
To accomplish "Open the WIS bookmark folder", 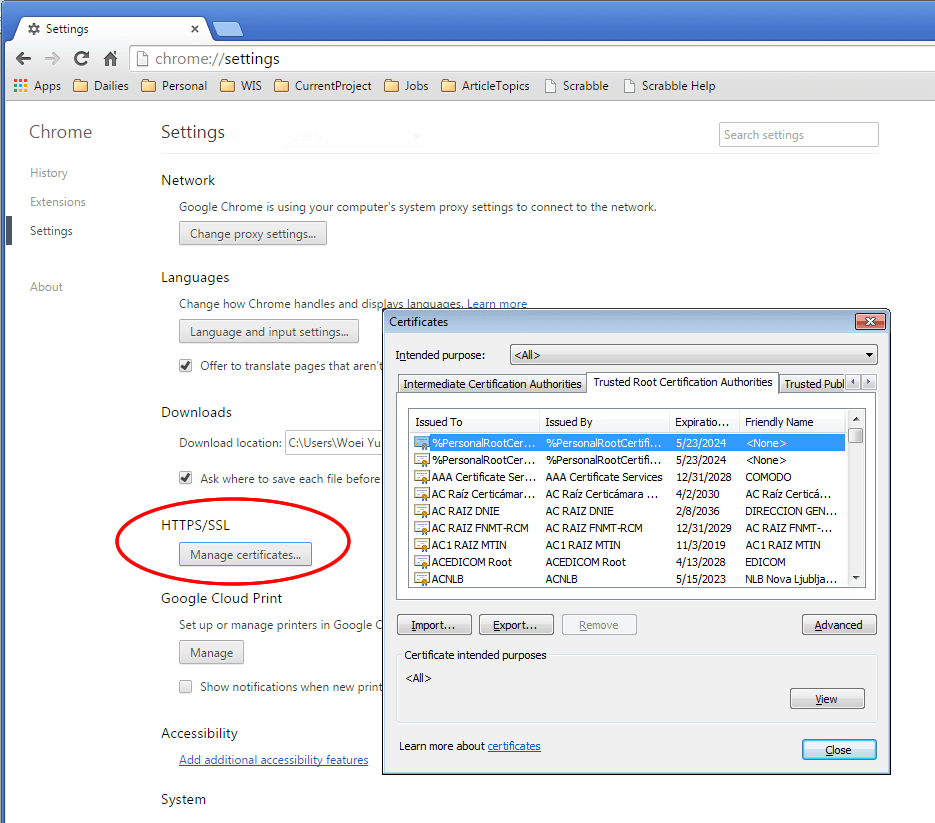I will [x=241, y=86].
